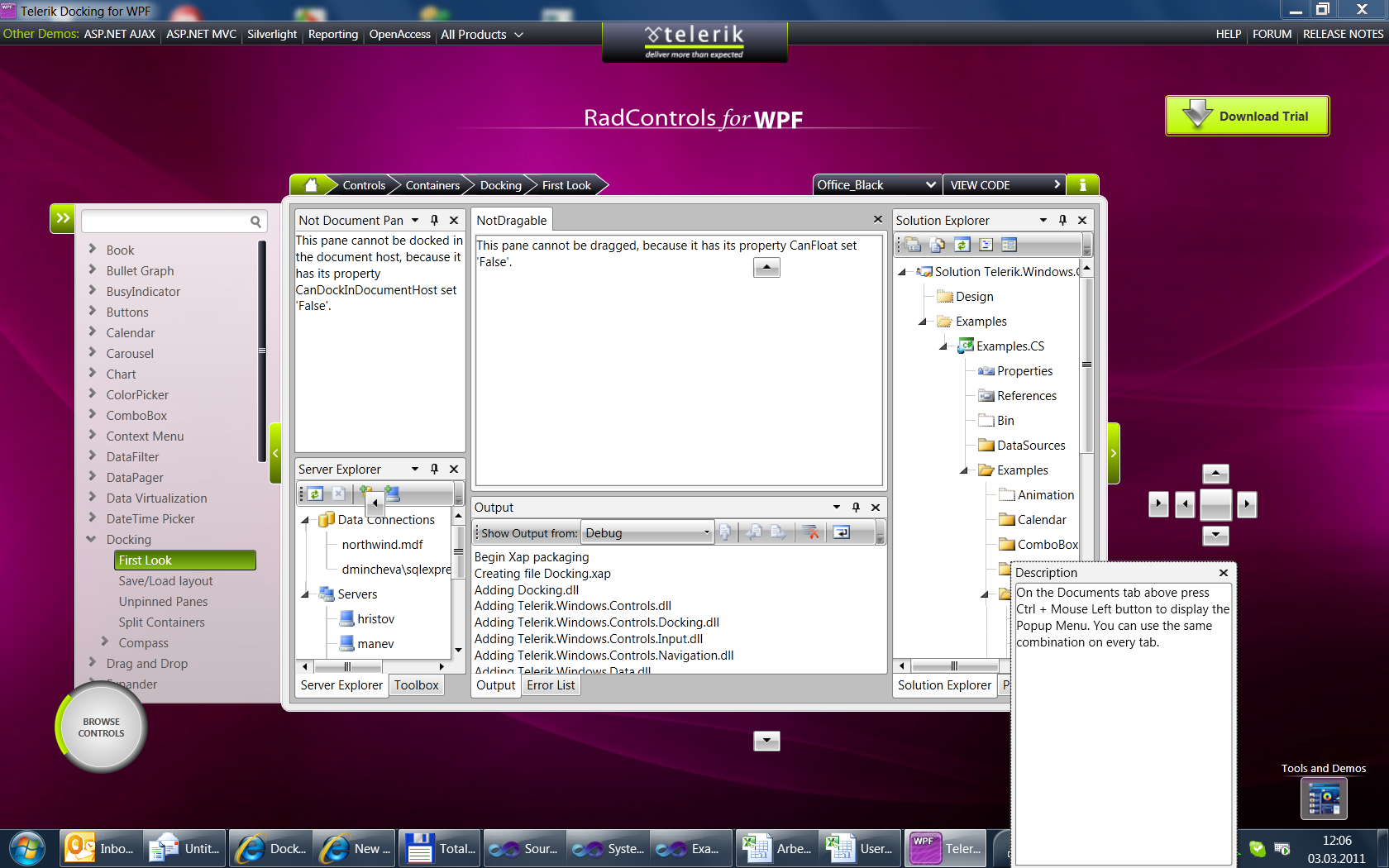Click the VIEW CODE button

[x=1005, y=185]
